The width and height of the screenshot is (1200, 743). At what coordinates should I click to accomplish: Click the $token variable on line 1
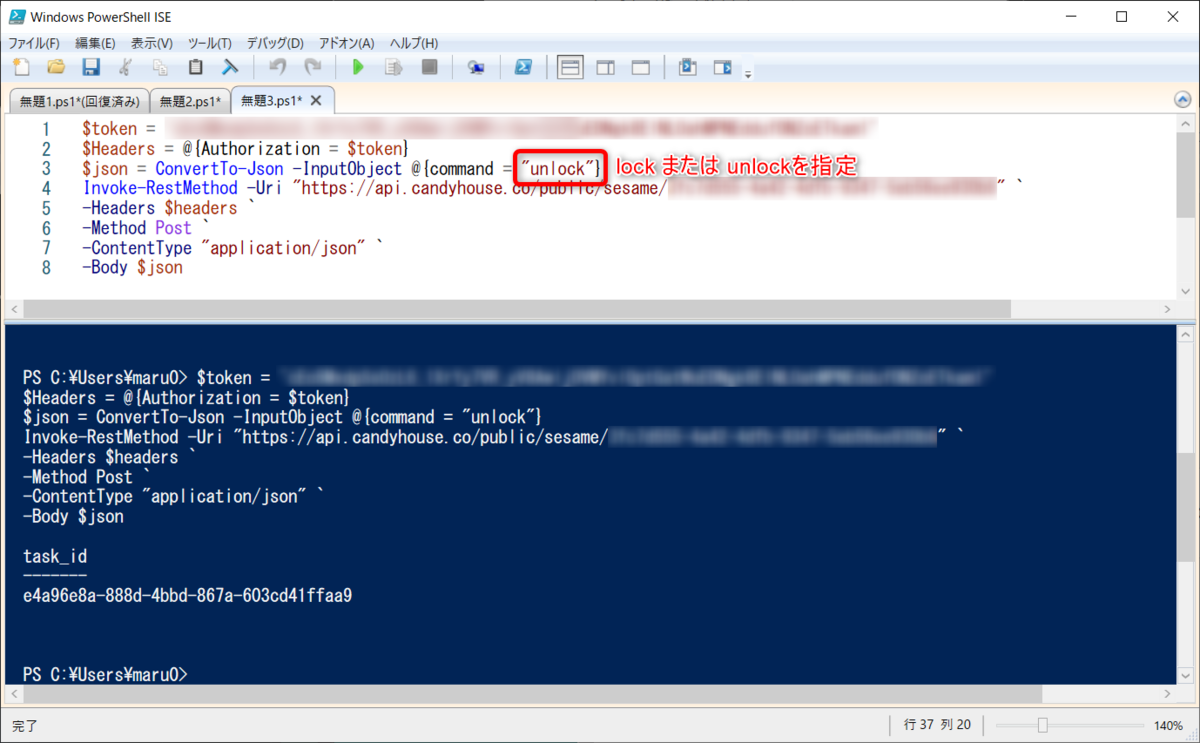tap(112, 129)
